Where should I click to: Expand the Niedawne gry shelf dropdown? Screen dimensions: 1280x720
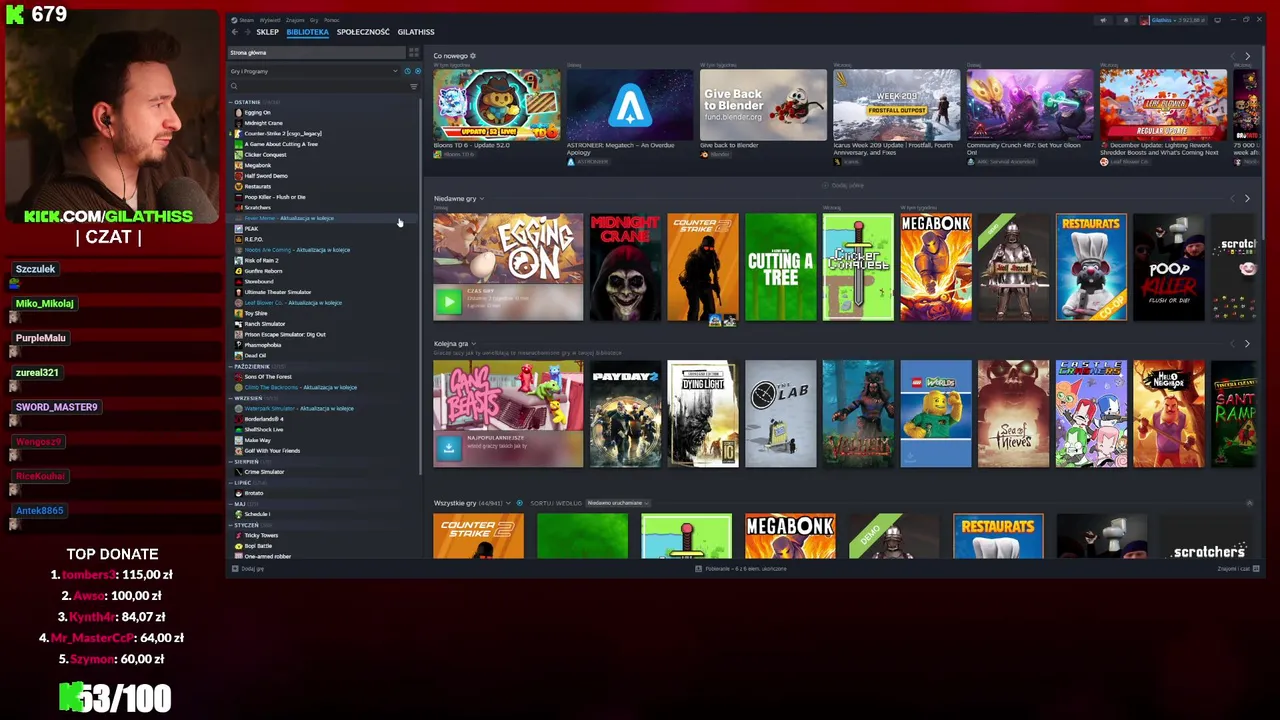coord(482,198)
